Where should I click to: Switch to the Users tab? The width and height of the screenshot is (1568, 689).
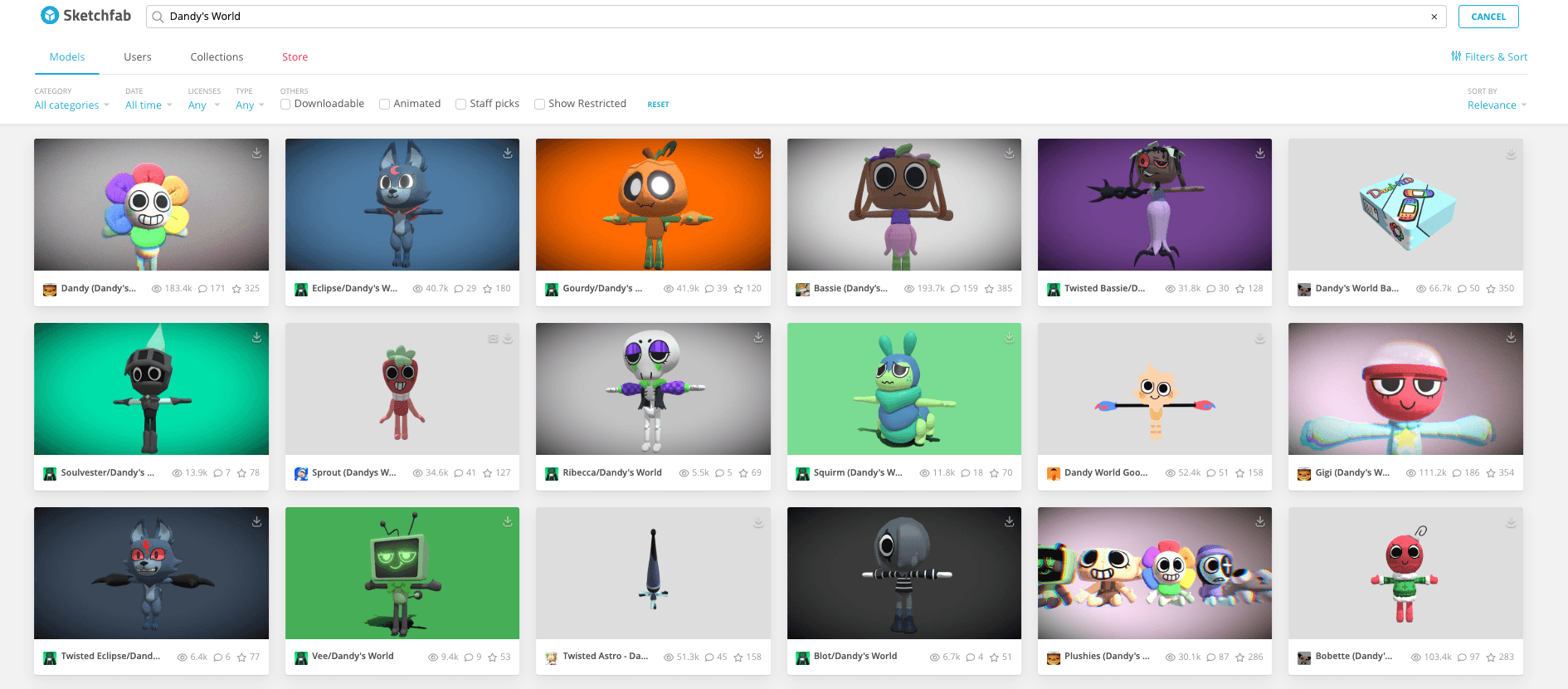[x=138, y=57]
